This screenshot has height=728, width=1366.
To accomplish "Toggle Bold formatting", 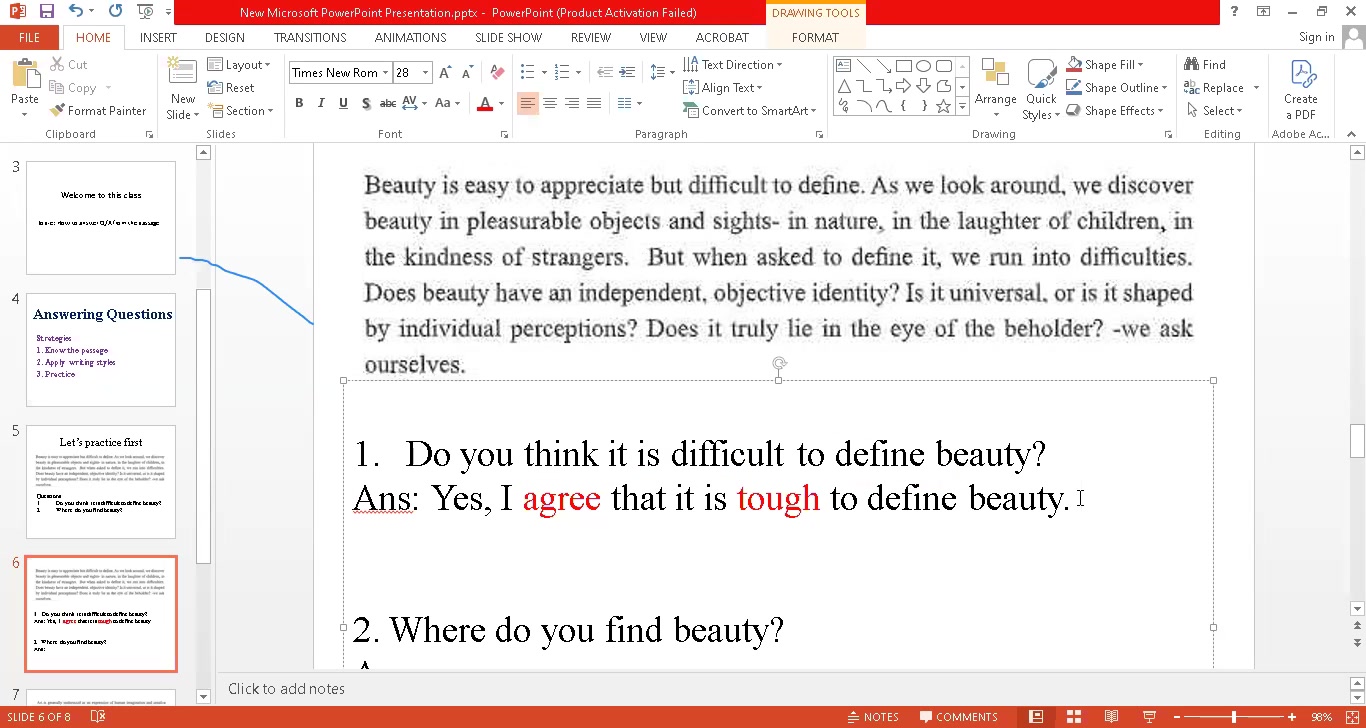I will pyautogui.click(x=299, y=103).
